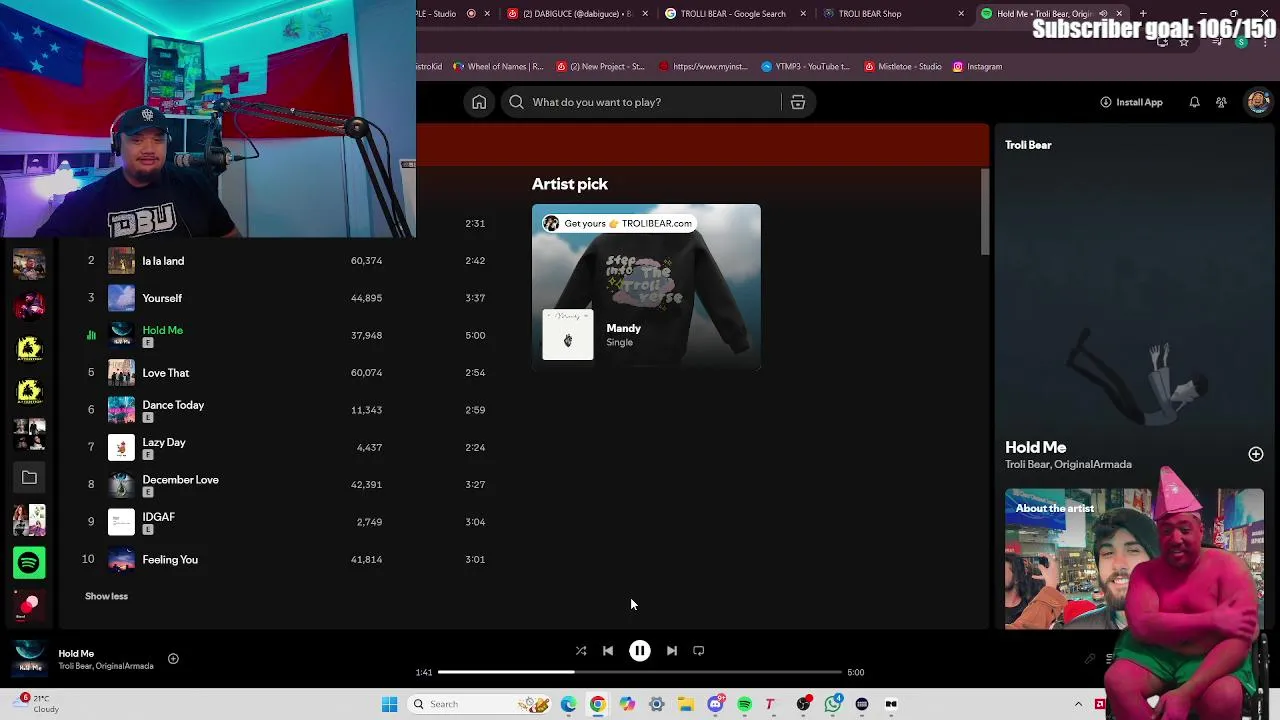
Task: Click Install App button
Action: click(x=1131, y=102)
